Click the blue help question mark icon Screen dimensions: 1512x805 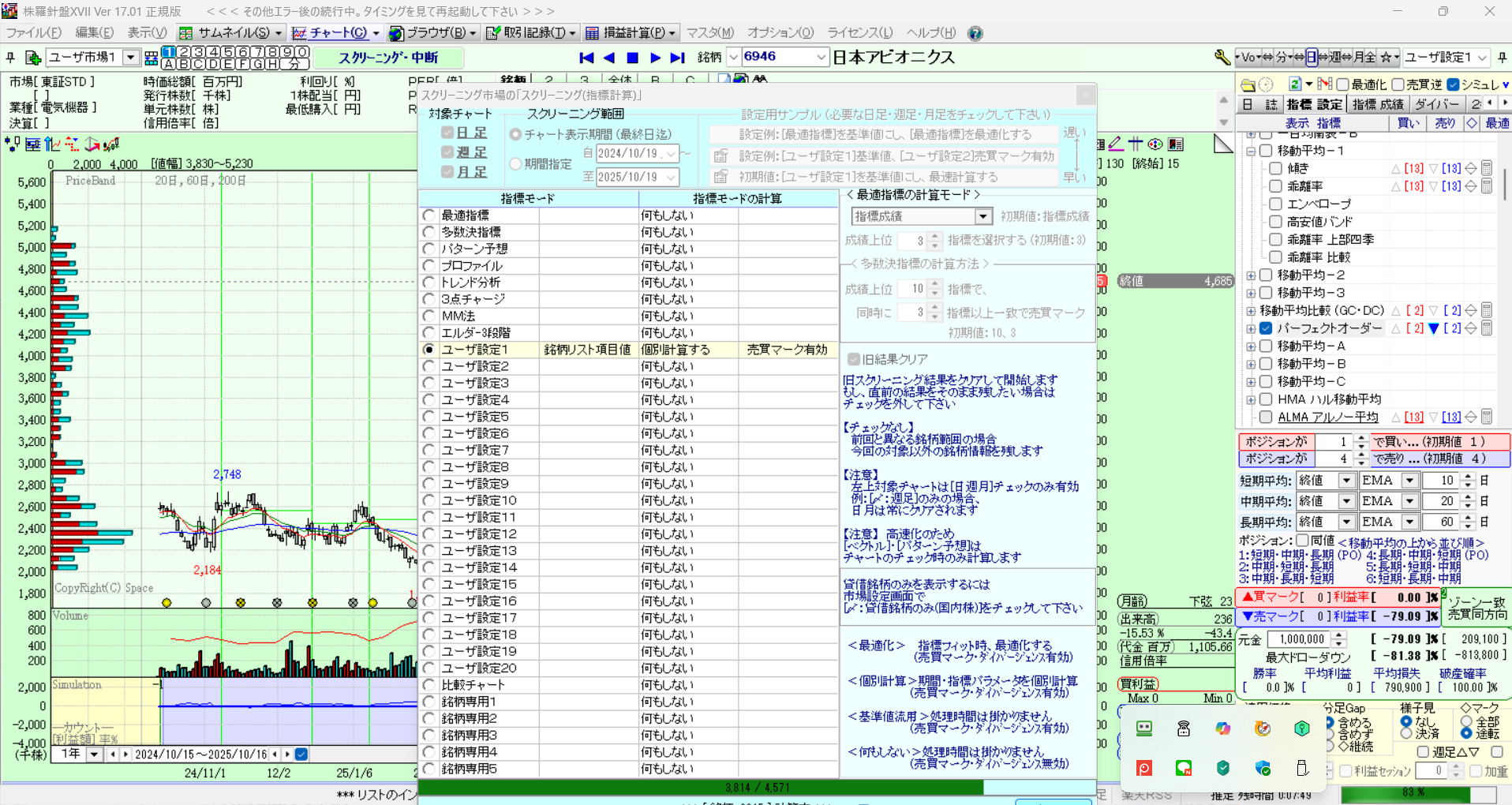[975, 33]
